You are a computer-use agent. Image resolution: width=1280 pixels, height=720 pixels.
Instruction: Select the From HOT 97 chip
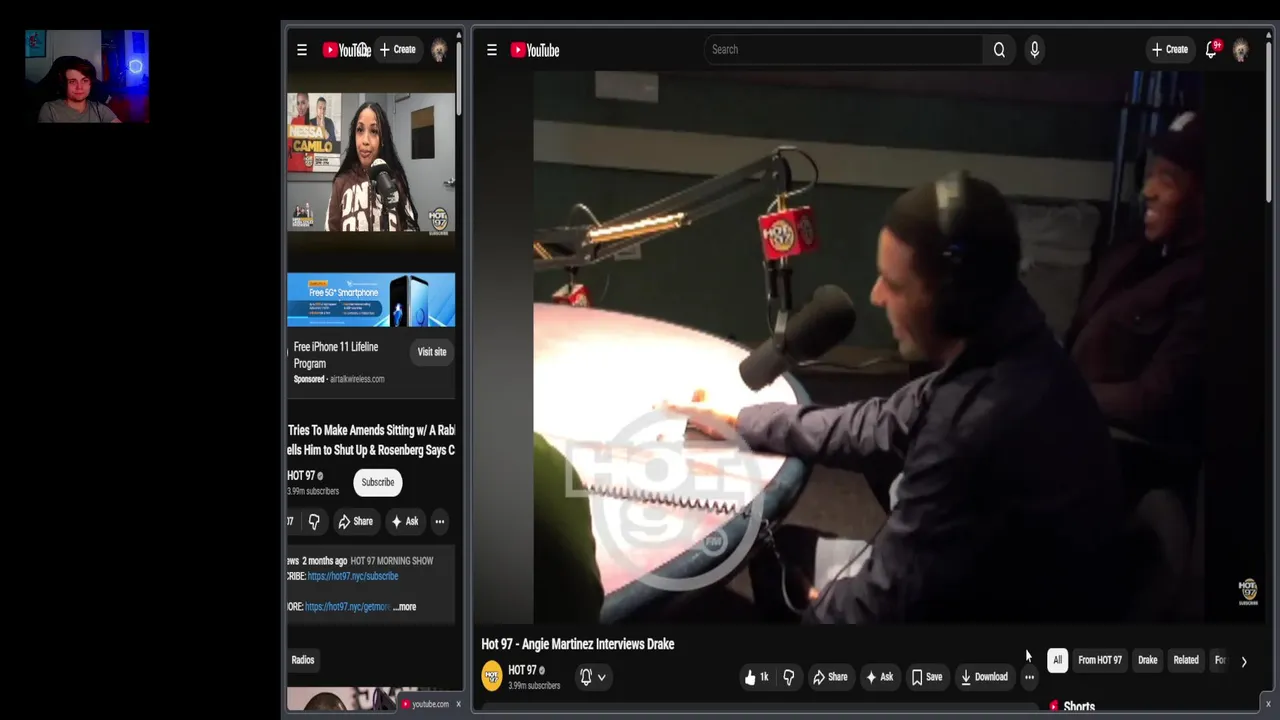1100,660
